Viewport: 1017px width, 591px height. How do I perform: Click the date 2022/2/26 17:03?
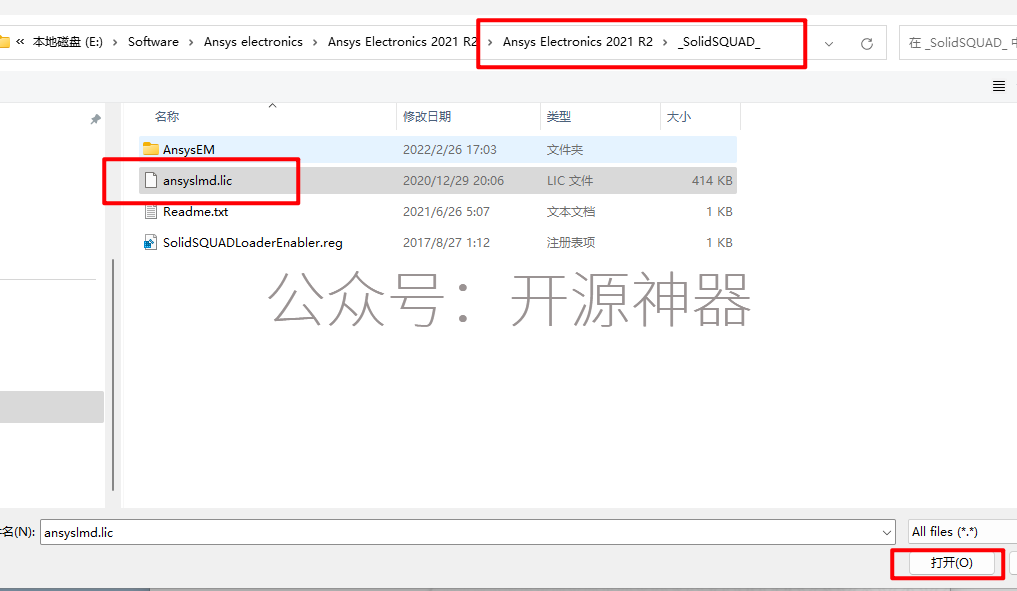pyautogui.click(x=449, y=150)
